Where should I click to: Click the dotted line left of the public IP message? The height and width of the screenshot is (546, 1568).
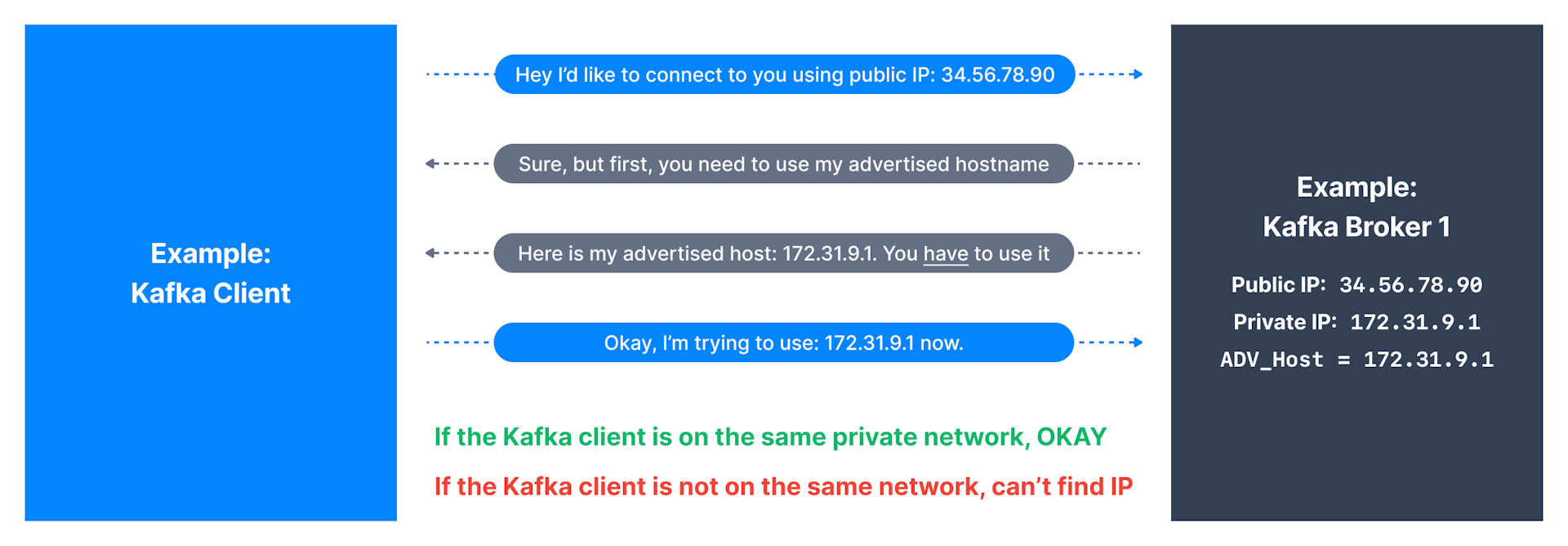click(x=459, y=74)
